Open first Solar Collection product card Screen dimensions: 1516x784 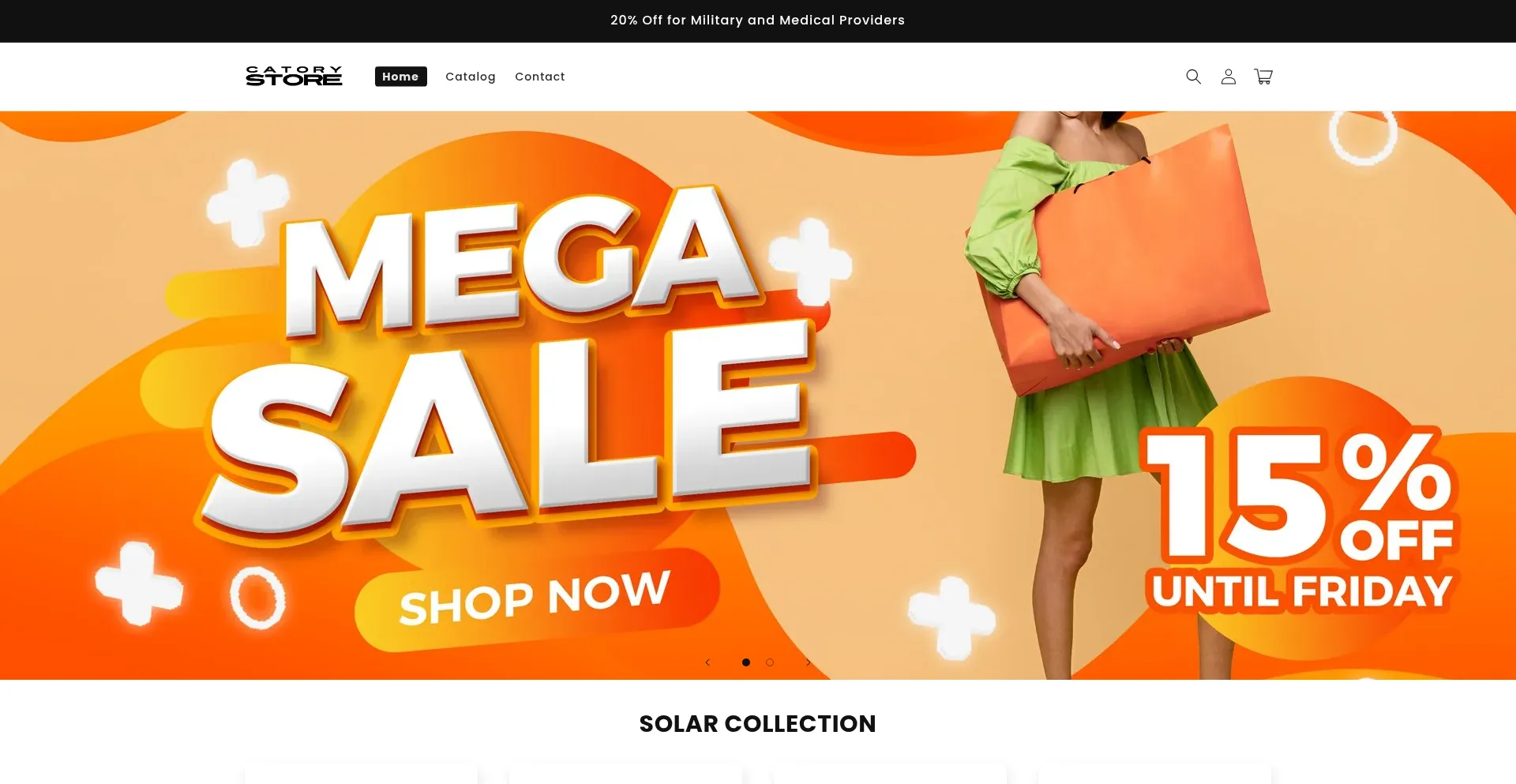(361, 774)
